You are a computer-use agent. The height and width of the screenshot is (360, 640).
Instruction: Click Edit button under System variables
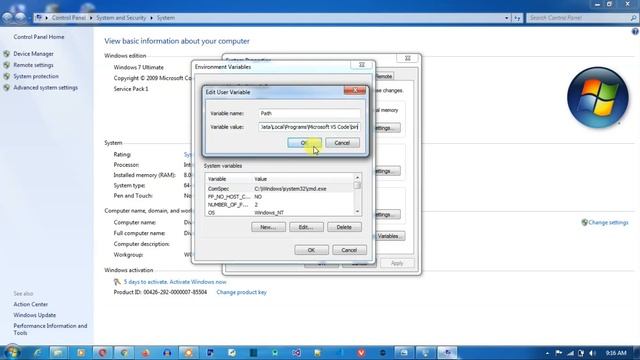coord(306,227)
